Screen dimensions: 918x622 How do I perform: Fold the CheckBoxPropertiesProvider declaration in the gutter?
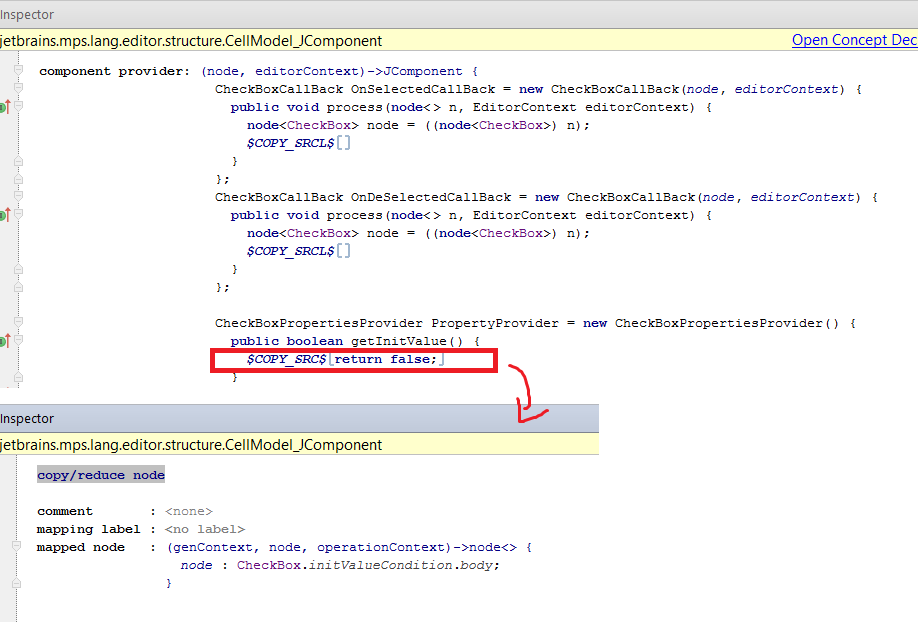(18, 323)
